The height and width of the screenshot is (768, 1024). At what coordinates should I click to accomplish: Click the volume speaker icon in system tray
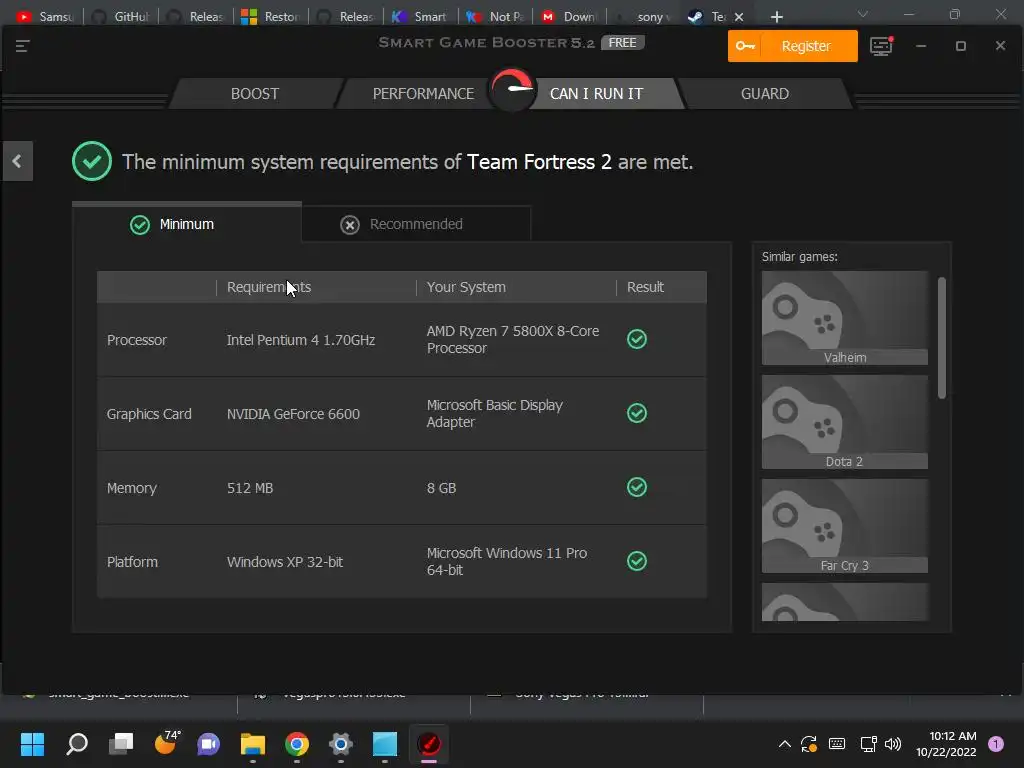[893, 744]
